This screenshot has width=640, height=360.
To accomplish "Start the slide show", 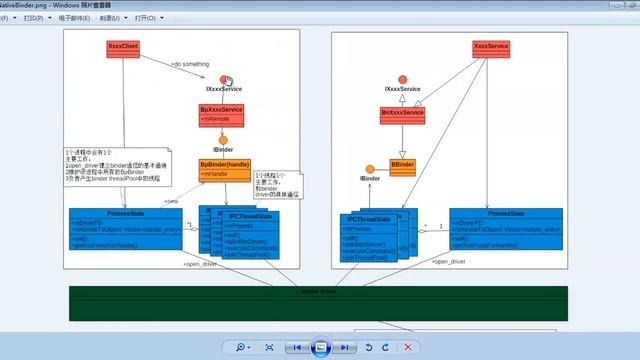I will pyautogui.click(x=320, y=347).
